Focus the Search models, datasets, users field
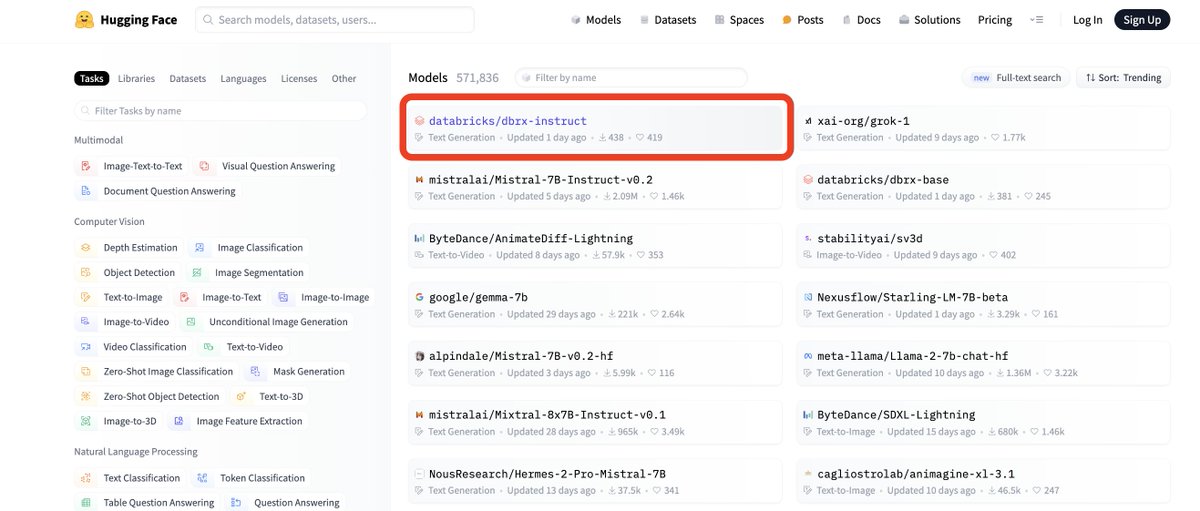Screen dimensions: 1200x511 pyautogui.click(x=335, y=19)
